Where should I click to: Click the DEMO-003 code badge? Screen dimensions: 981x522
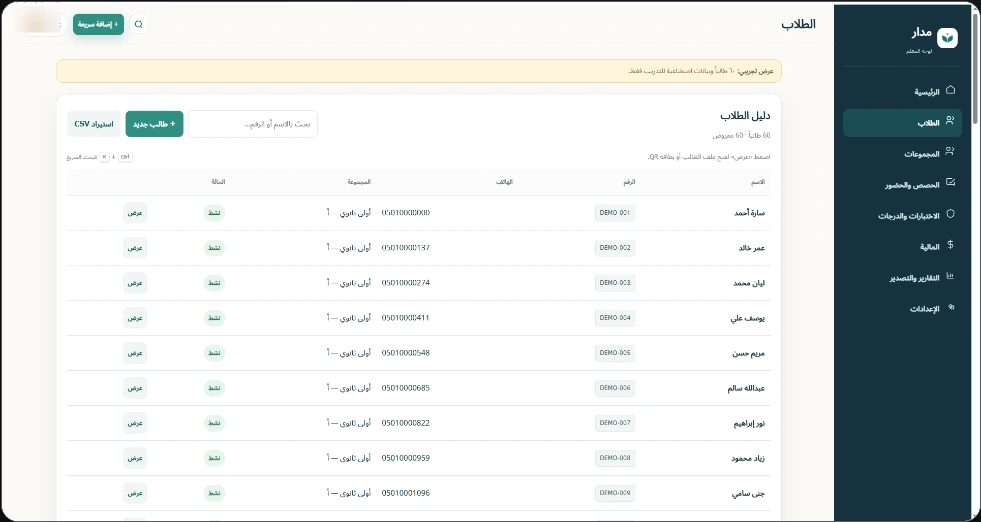[615, 283]
